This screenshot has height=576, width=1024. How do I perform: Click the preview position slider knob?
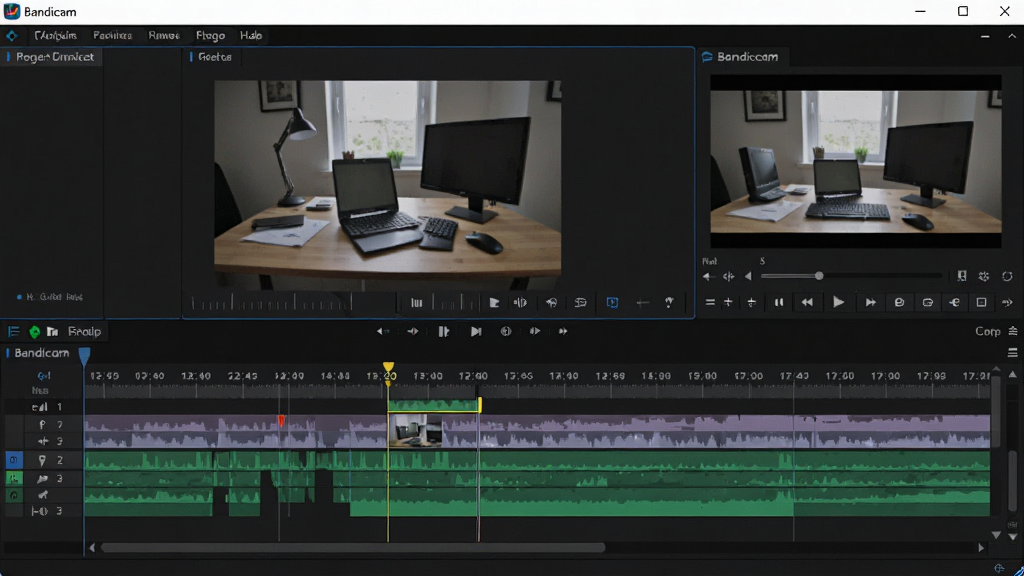click(819, 276)
